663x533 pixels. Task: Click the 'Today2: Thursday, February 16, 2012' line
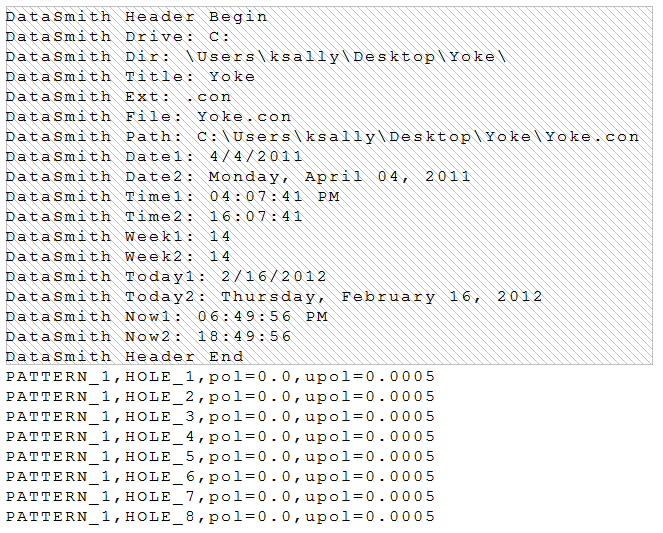click(274, 296)
